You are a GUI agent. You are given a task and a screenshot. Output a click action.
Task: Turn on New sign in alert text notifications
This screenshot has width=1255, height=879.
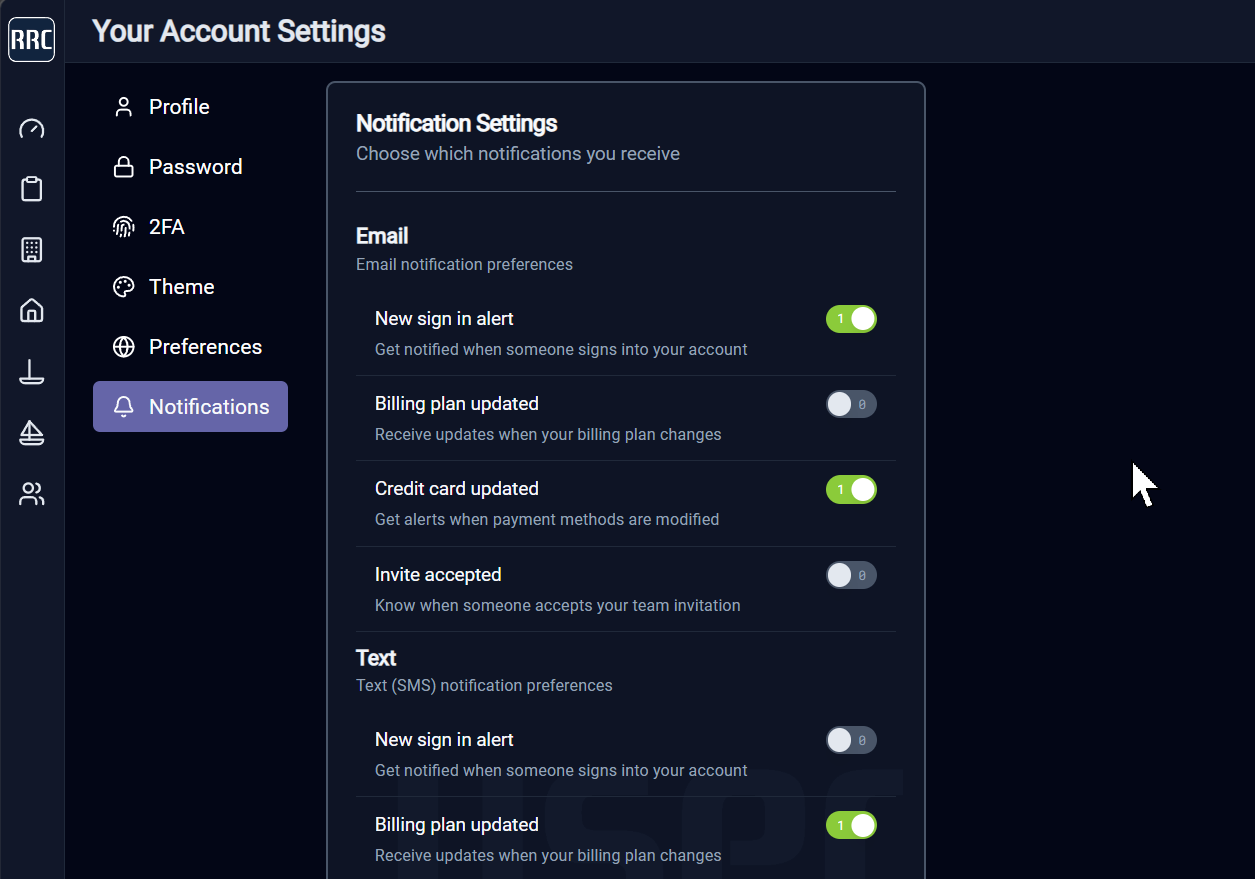(851, 740)
